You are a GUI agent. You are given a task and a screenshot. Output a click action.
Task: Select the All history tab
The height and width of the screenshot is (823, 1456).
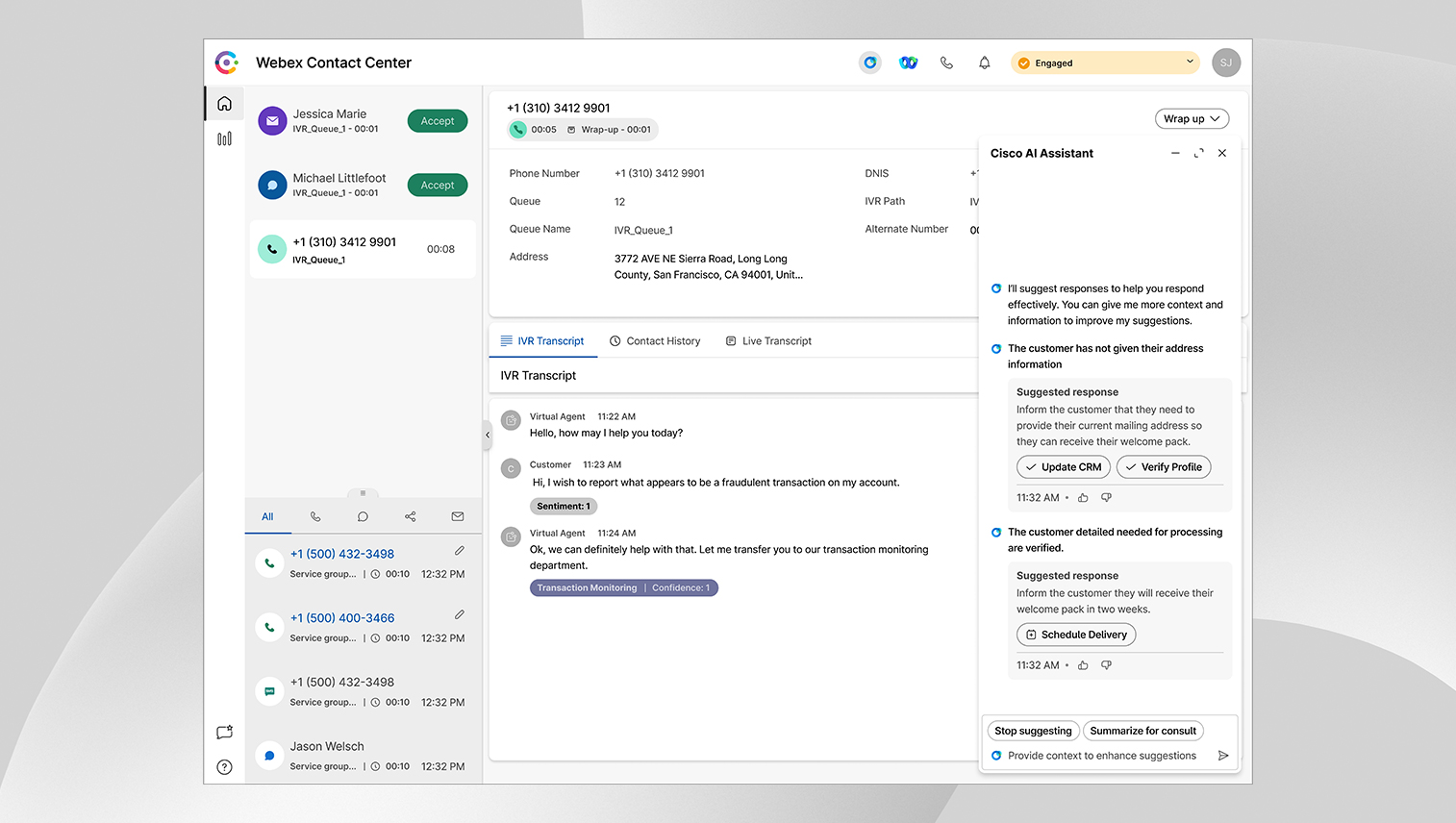[x=267, y=516]
